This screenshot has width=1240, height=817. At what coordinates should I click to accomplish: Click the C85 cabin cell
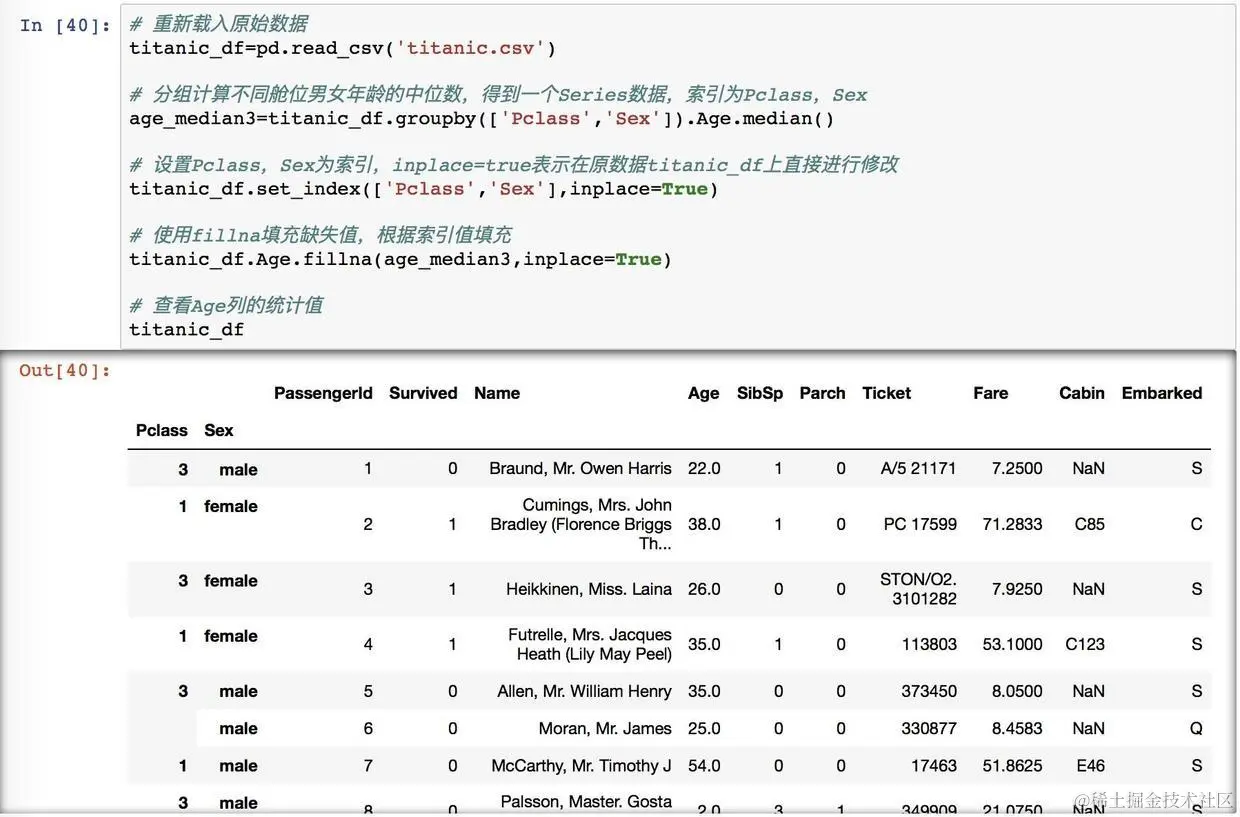click(x=1089, y=524)
